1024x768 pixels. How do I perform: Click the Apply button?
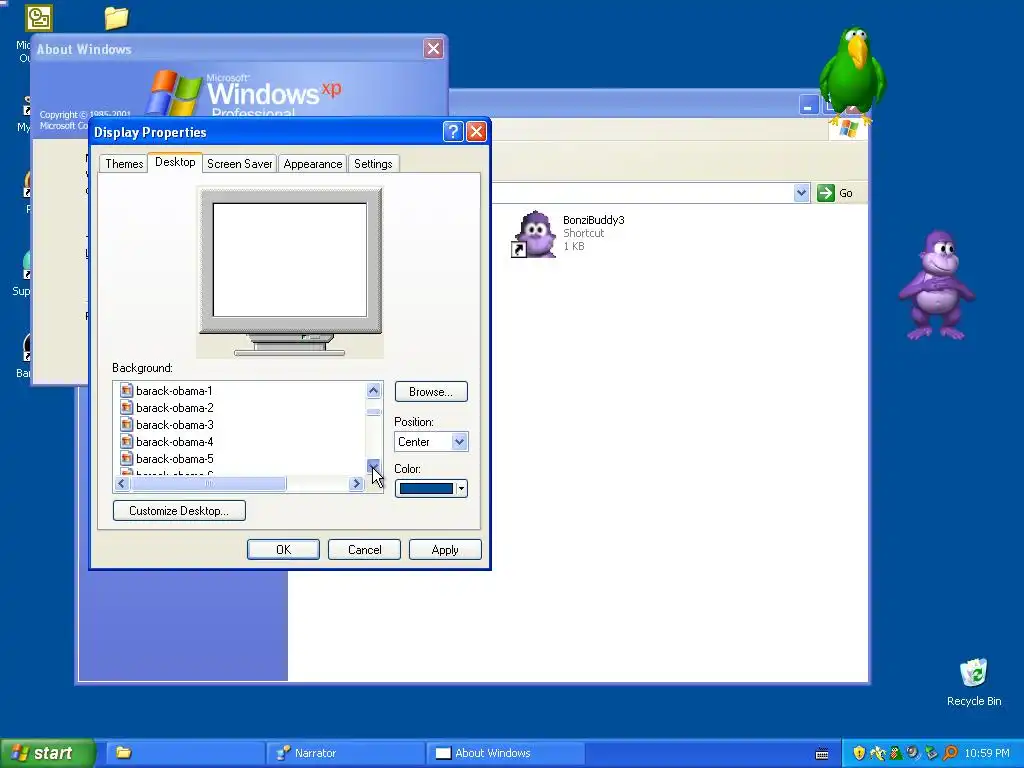pos(445,550)
